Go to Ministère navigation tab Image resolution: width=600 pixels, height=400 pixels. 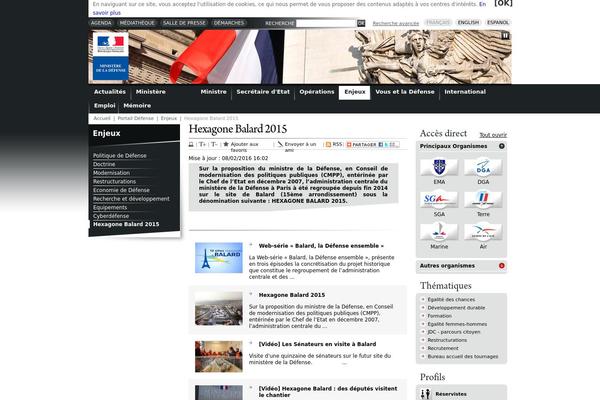click(x=151, y=92)
